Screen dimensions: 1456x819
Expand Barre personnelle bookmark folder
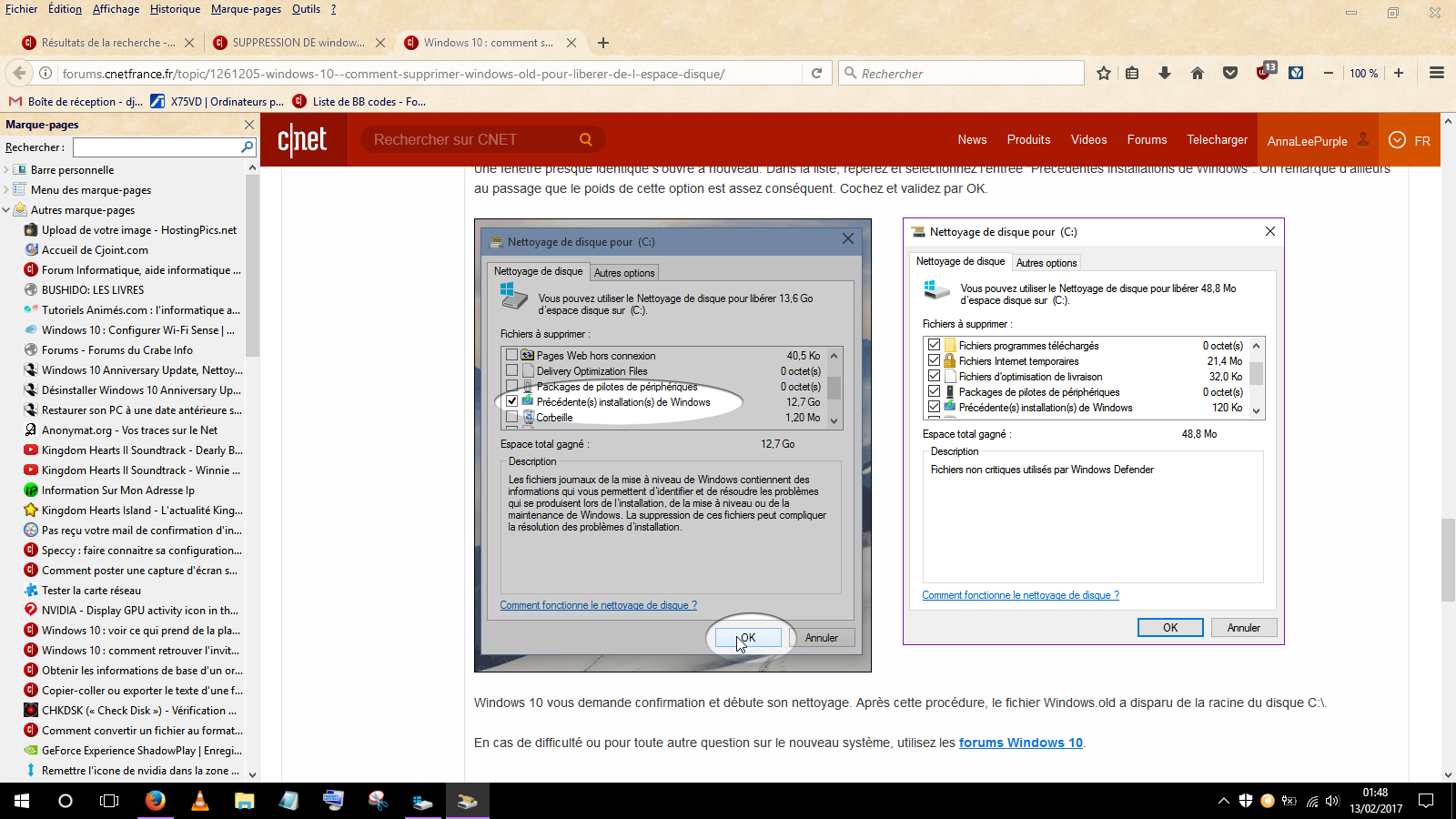[6, 169]
